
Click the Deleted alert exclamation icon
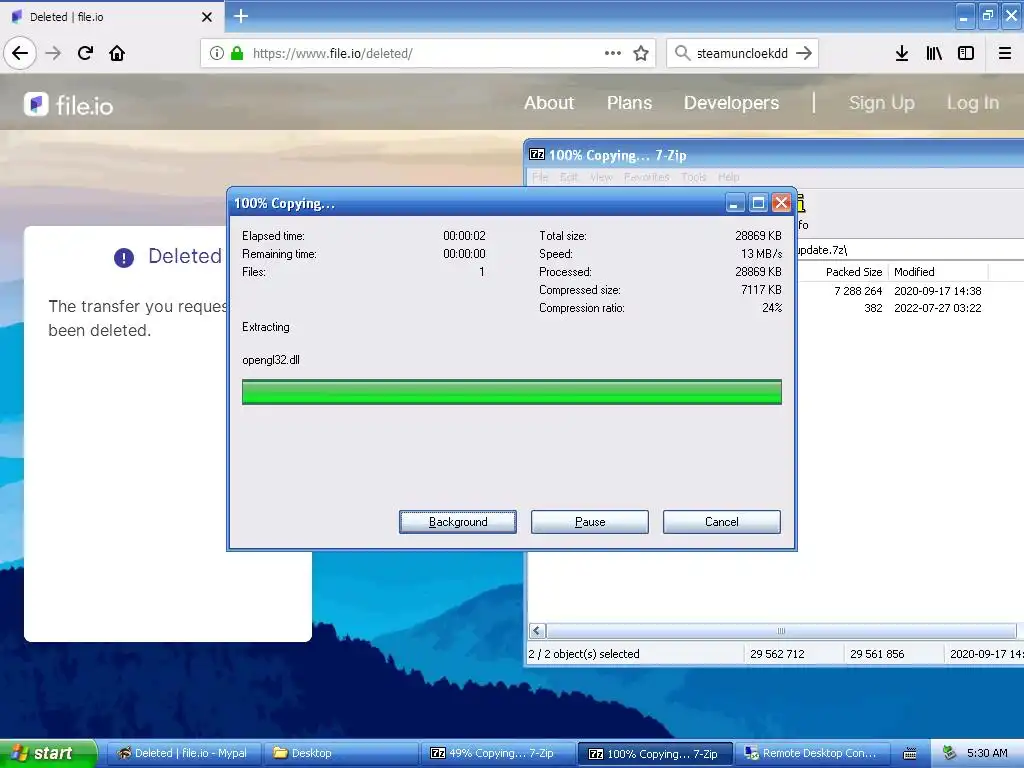coord(123,258)
